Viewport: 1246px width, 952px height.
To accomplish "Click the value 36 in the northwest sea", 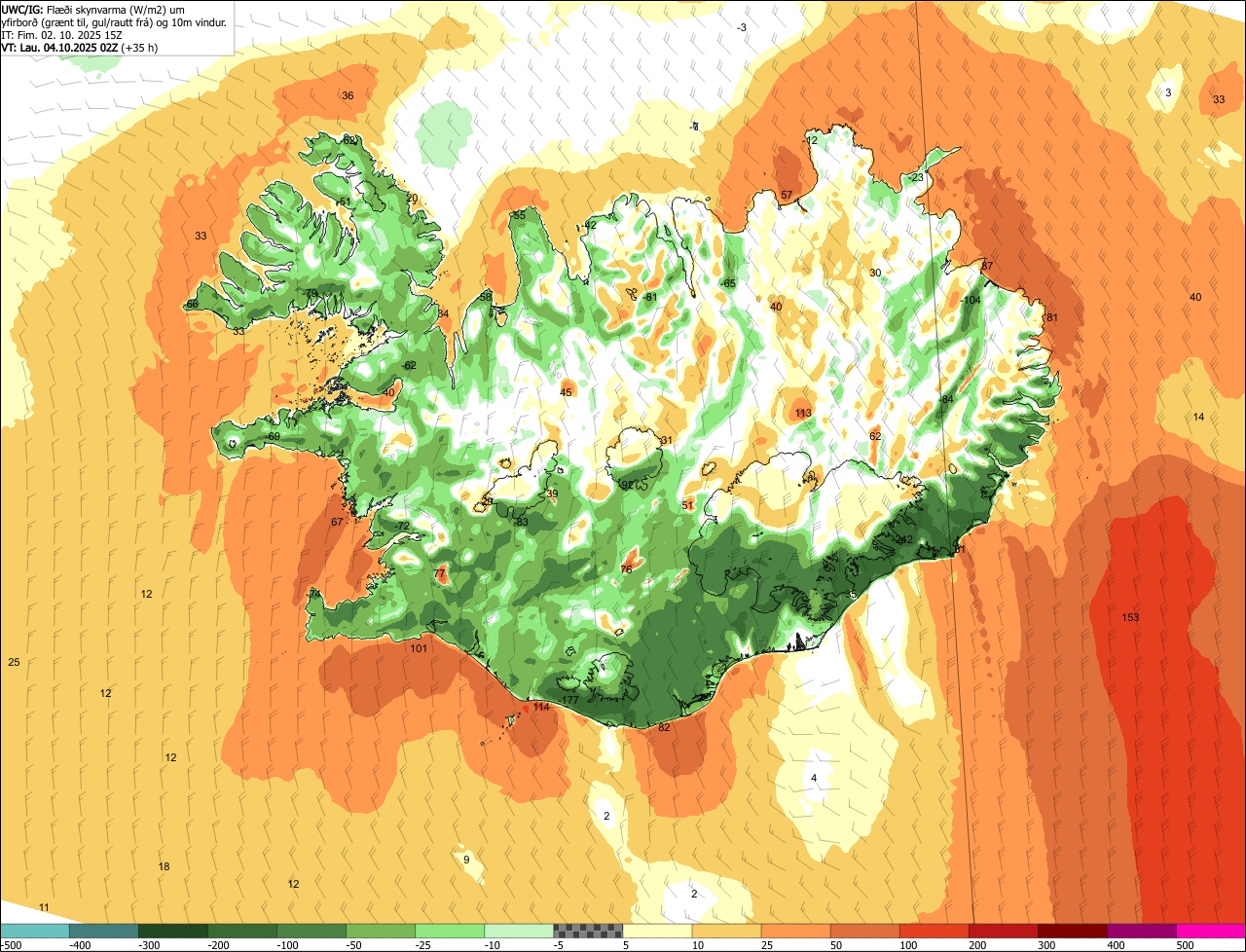I will point(348,95).
